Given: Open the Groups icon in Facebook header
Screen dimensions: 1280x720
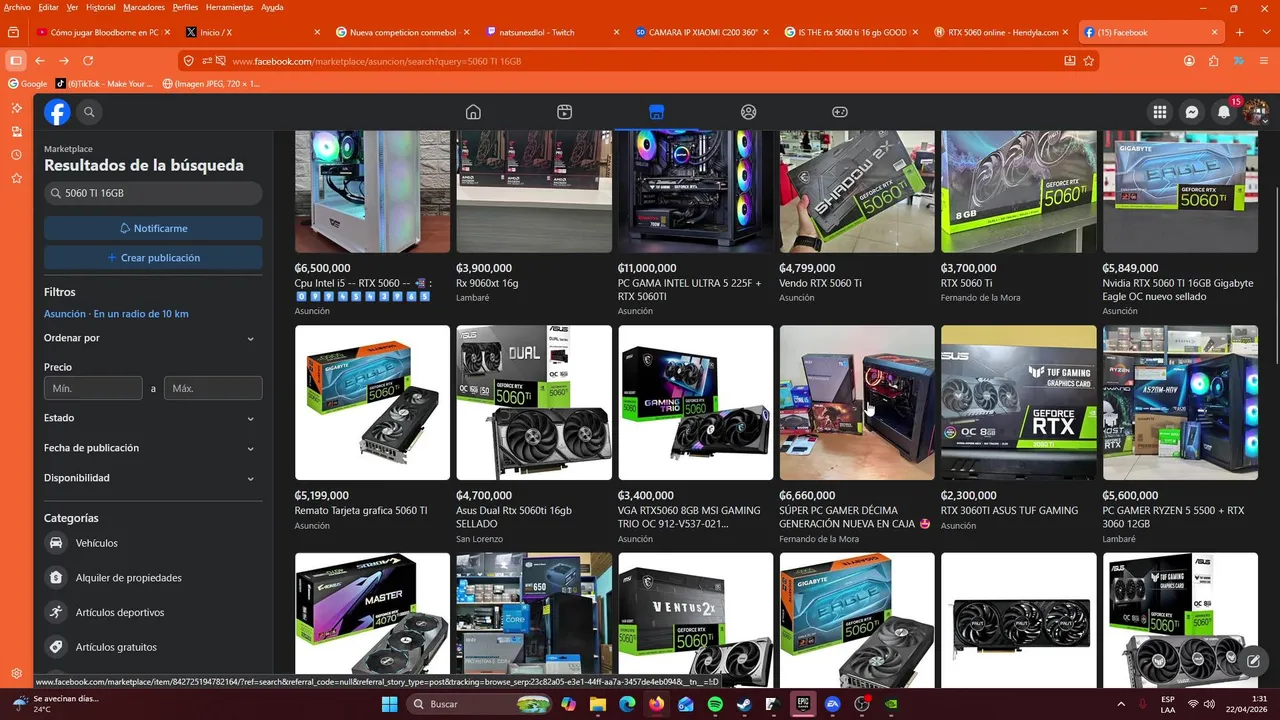Looking at the screenshot, I should click(748, 112).
